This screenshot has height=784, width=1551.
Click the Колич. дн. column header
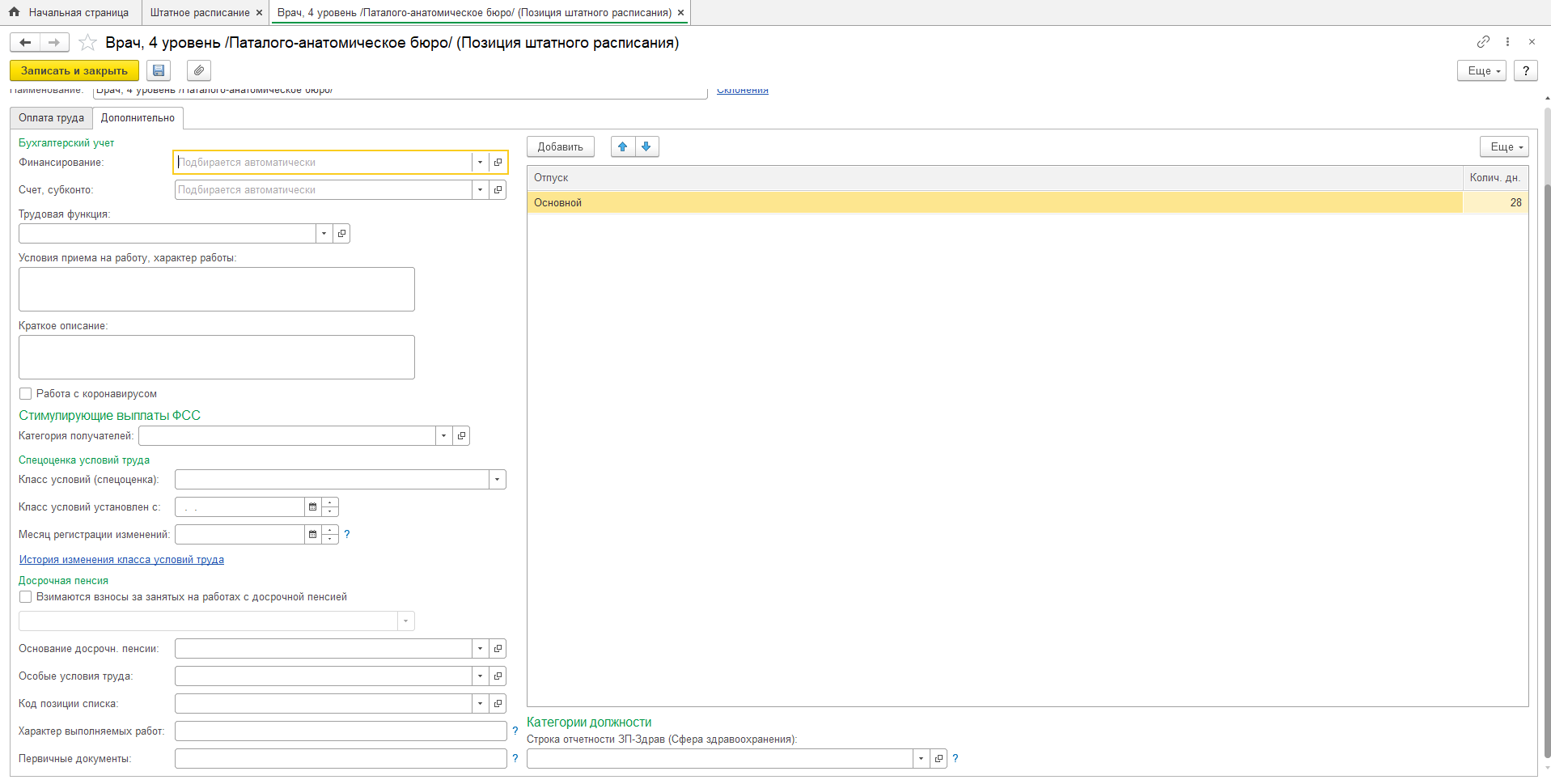pyautogui.click(x=1496, y=178)
